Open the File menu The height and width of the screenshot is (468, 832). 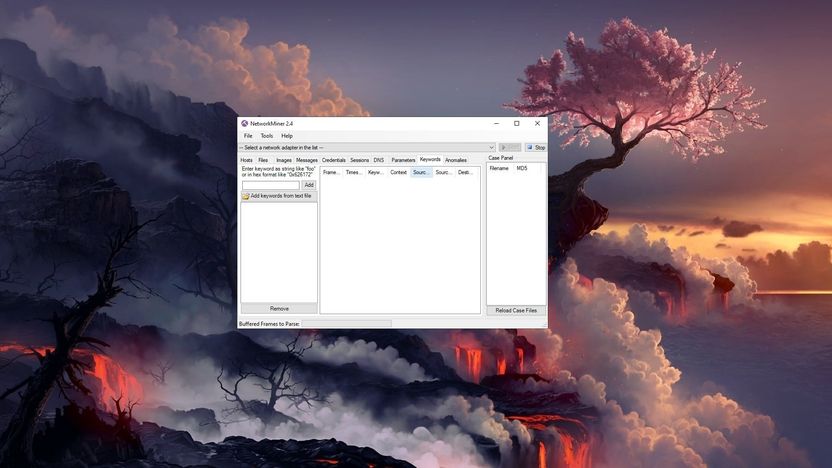click(x=248, y=136)
